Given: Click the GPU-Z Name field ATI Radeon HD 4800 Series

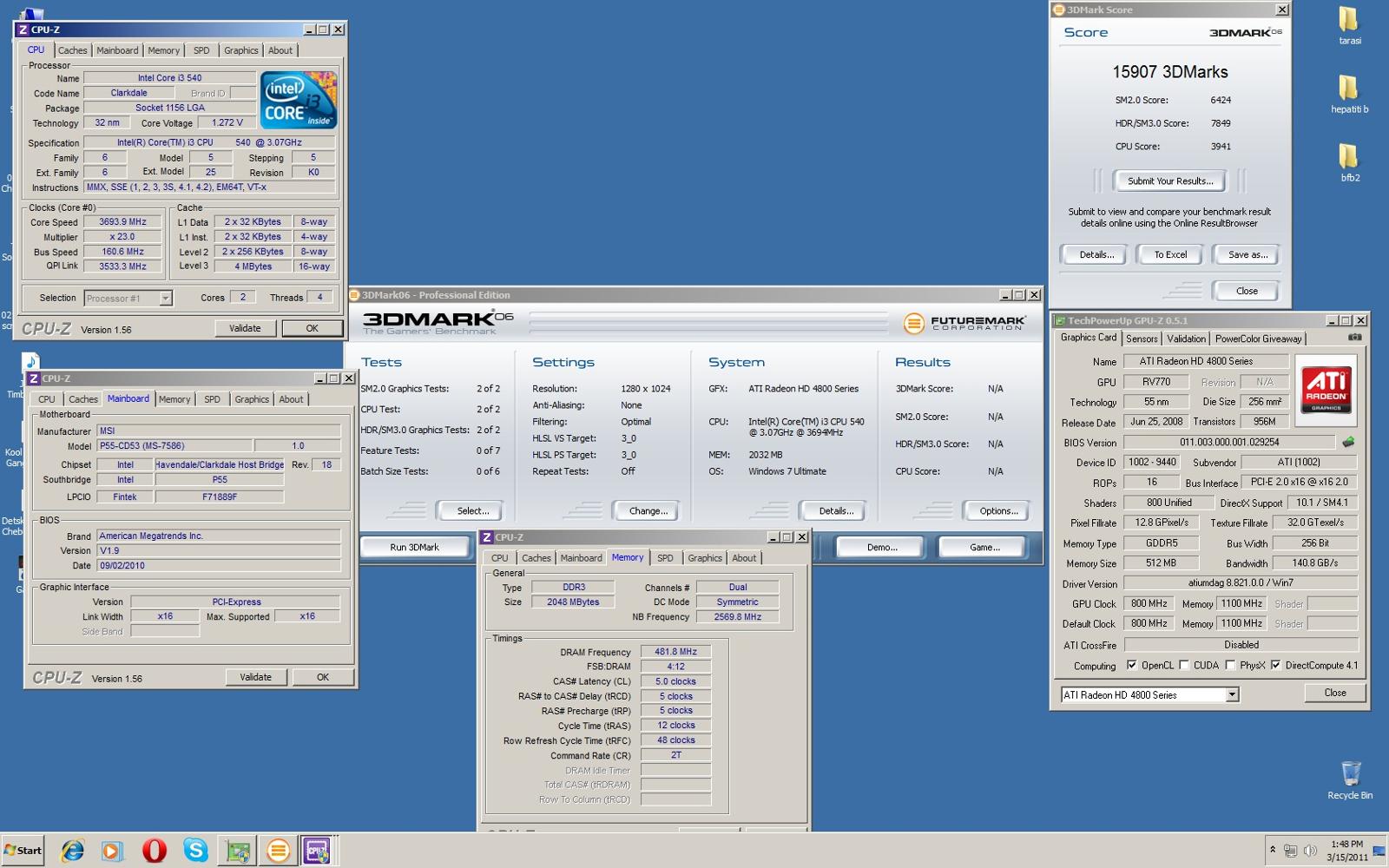Looking at the screenshot, I should 1207,361.
